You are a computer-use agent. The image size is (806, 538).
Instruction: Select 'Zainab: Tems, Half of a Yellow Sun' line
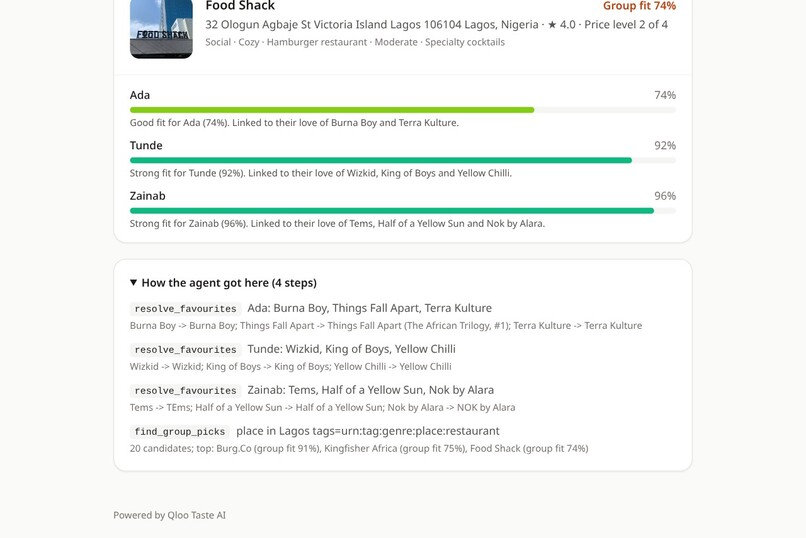point(371,391)
